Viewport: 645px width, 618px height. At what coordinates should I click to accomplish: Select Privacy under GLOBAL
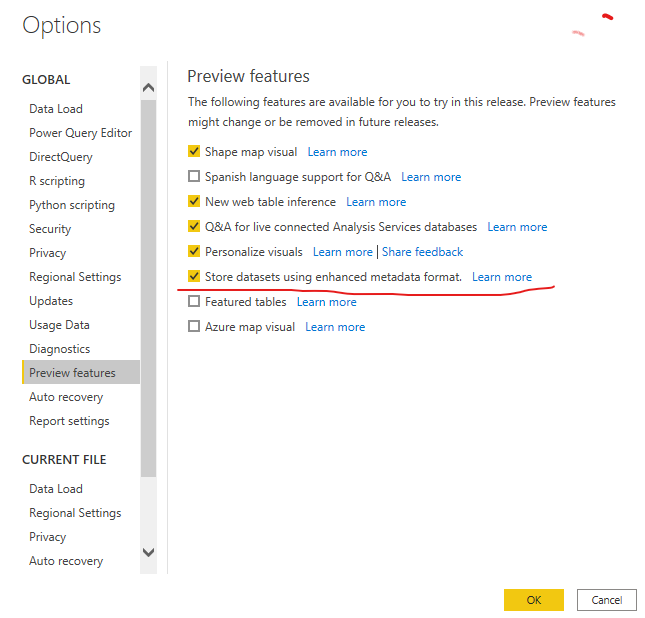click(47, 253)
